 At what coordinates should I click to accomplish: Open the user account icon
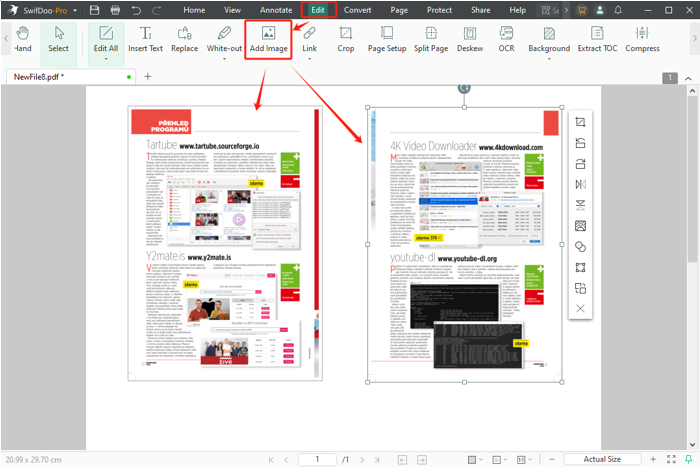(600, 10)
